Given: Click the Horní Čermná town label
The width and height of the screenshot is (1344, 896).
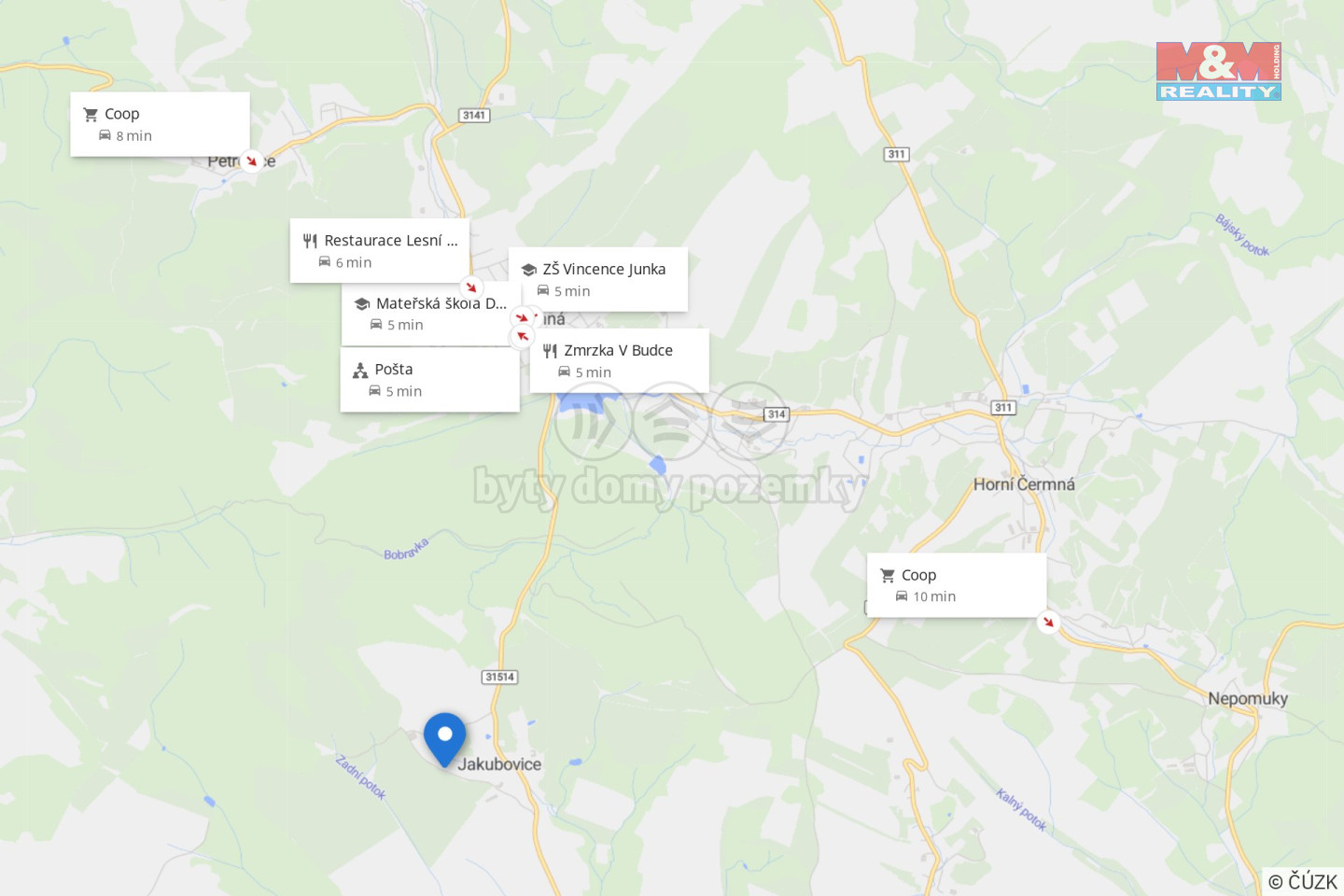Looking at the screenshot, I should [x=1024, y=484].
